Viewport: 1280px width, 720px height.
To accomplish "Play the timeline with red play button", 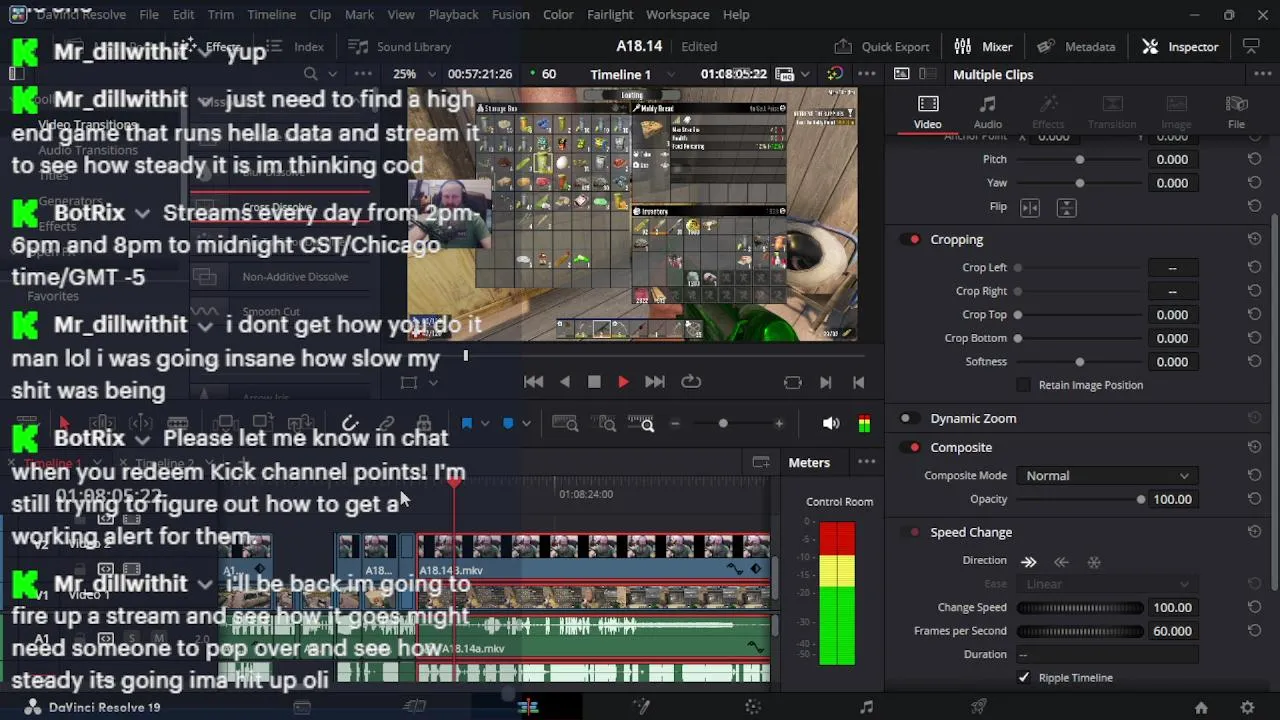I will point(623,382).
